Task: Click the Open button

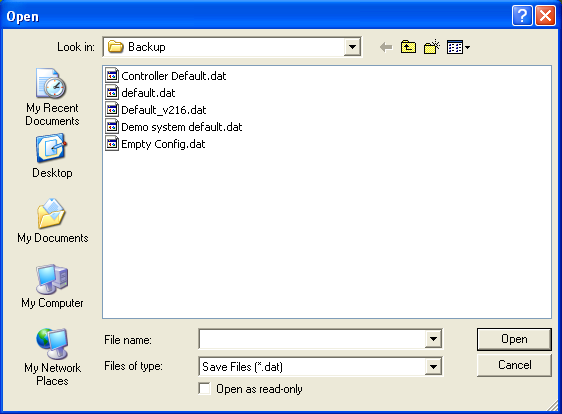Action: tap(514, 339)
